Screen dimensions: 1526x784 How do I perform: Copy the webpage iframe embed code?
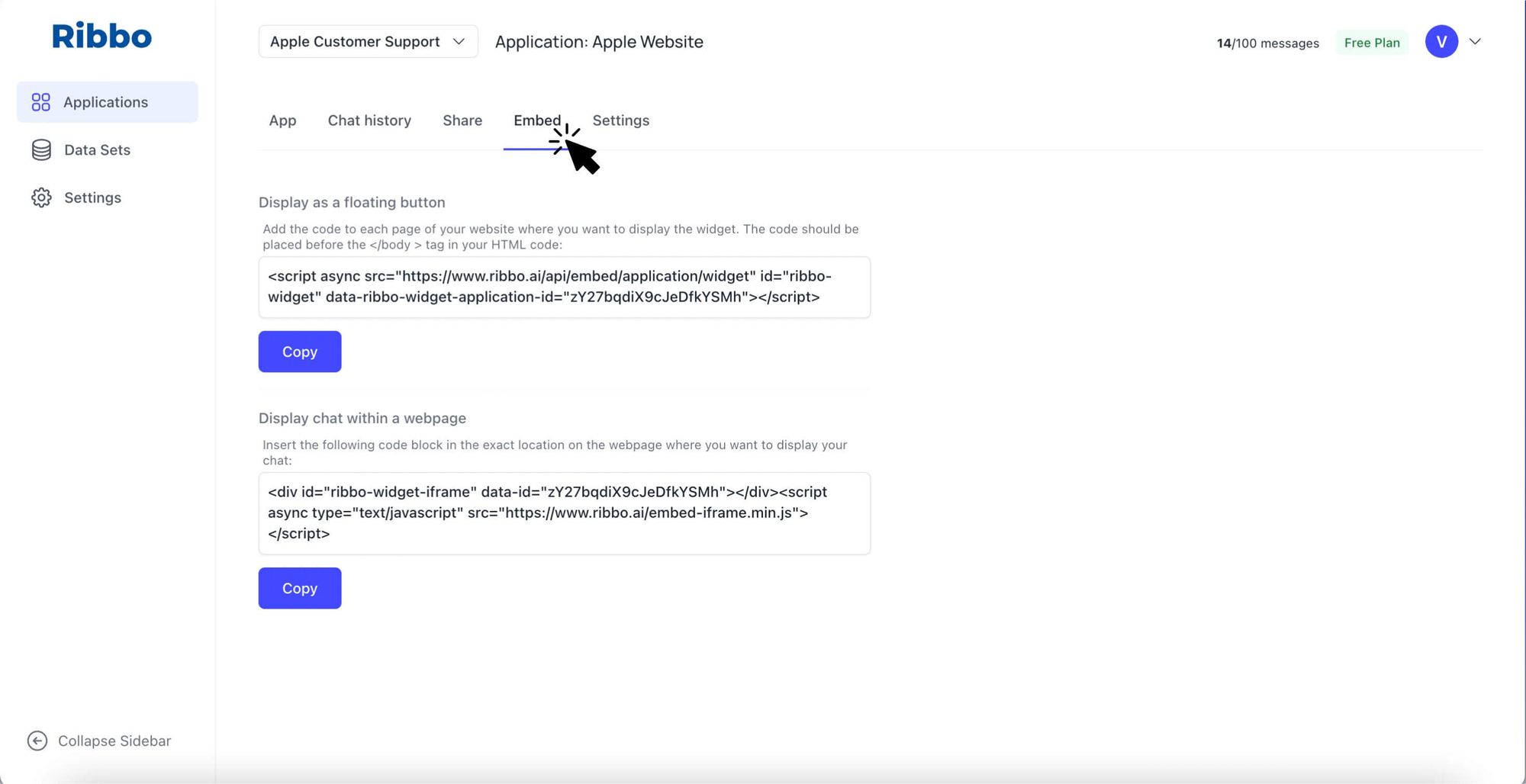point(300,588)
